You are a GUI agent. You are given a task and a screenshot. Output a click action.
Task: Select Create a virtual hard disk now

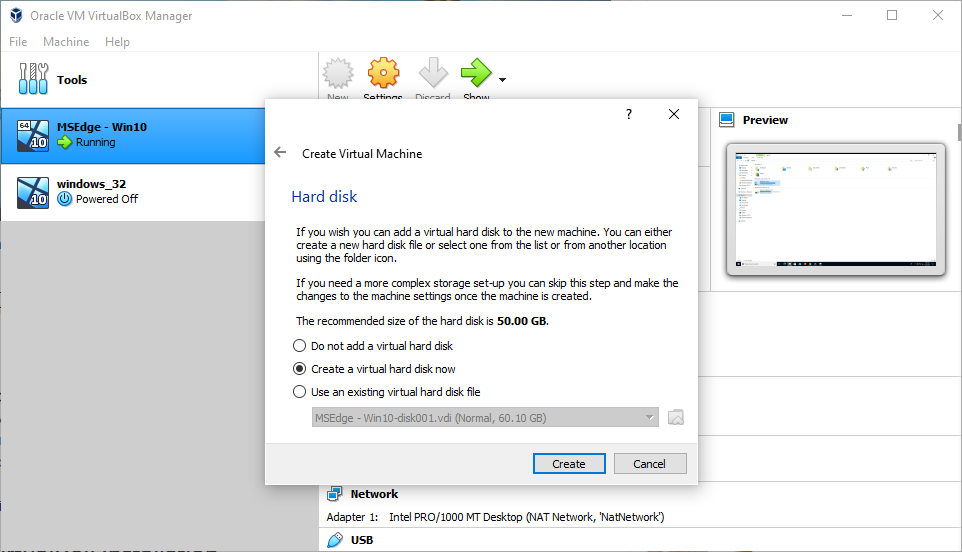(374, 369)
